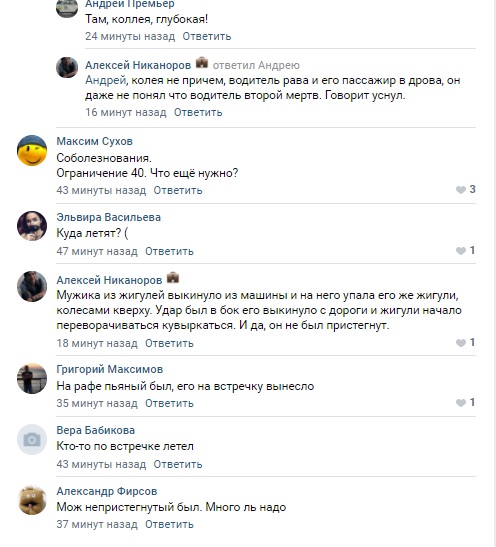Click briefcase badge next to Алексей Никаноров reply

click(x=202, y=63)
